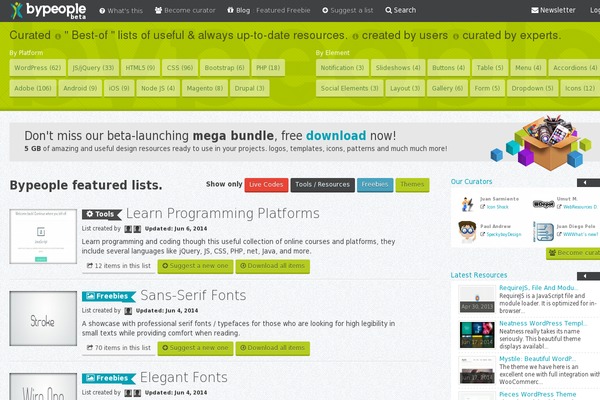Click the mega bundle box illustration
The image size is (600, 400).
(541, 142)
